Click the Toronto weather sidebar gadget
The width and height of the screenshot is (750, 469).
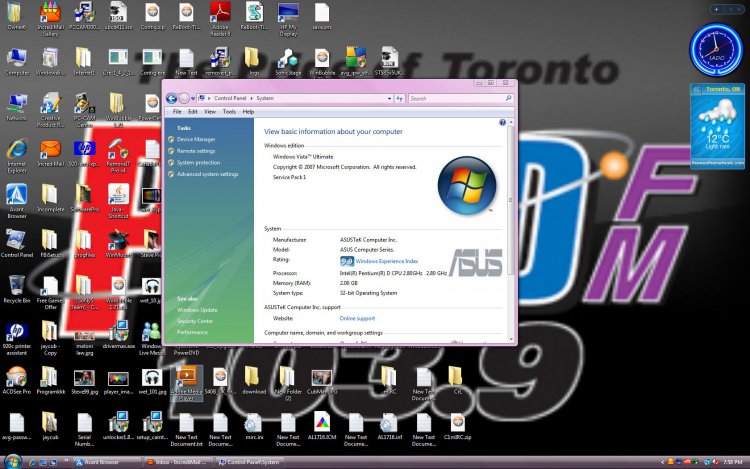tap(717, 127)
